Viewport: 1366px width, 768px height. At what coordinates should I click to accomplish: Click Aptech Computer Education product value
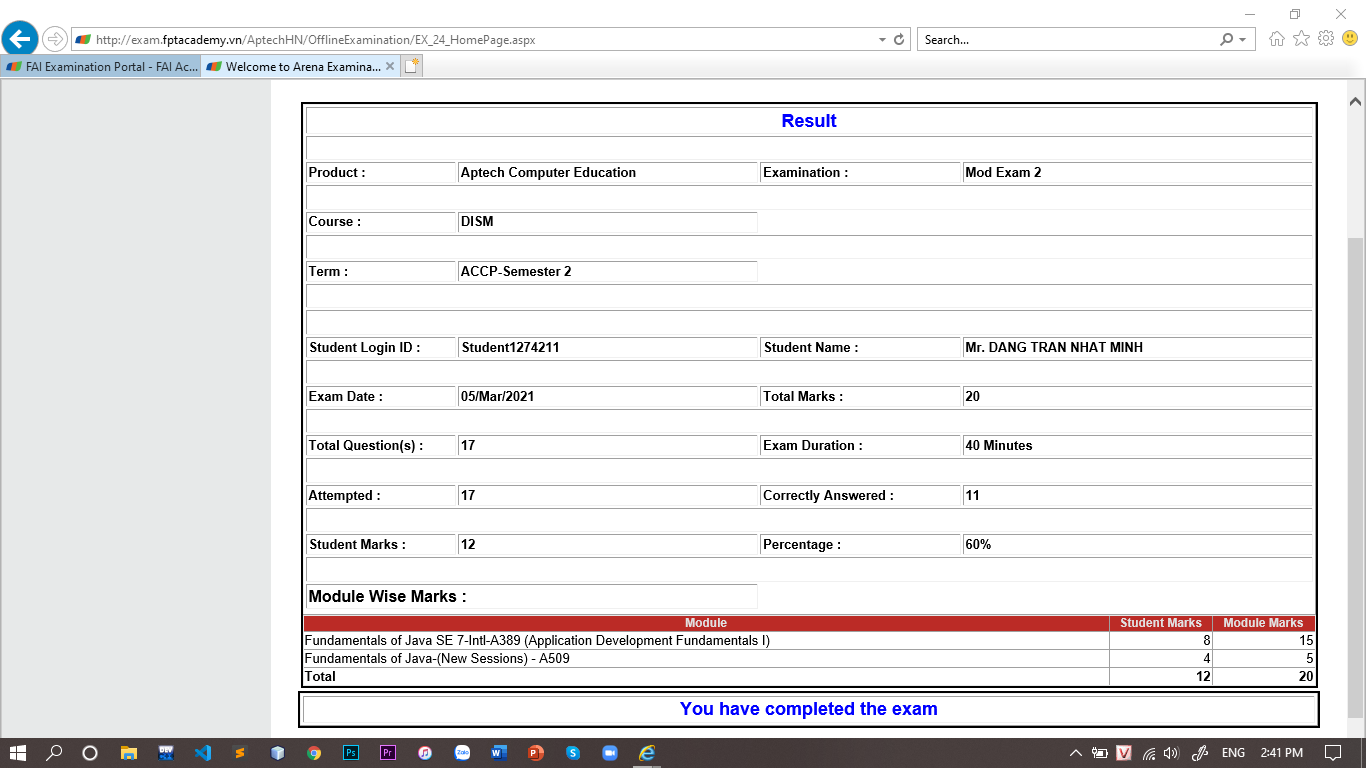[x=548, y=173]
